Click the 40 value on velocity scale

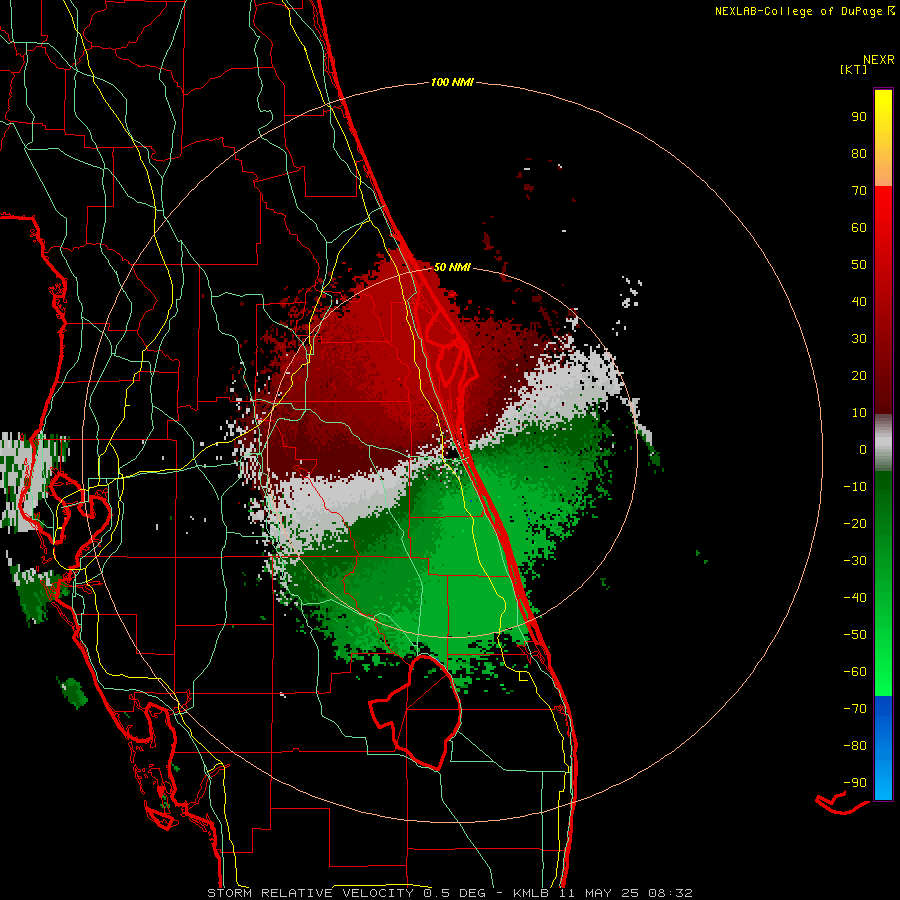[859, 302]
